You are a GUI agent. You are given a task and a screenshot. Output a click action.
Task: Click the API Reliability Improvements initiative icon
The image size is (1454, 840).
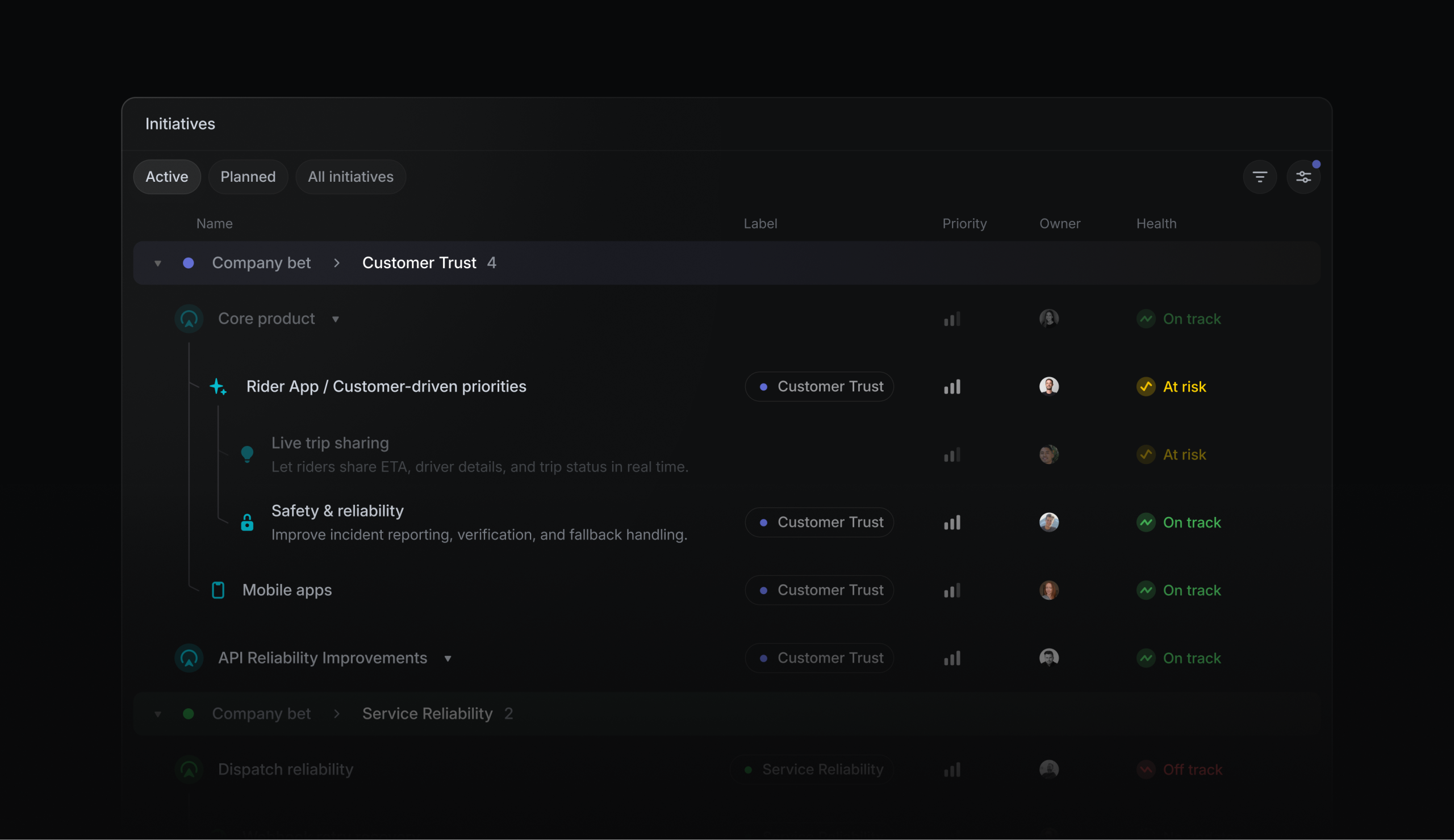[189, 658]
